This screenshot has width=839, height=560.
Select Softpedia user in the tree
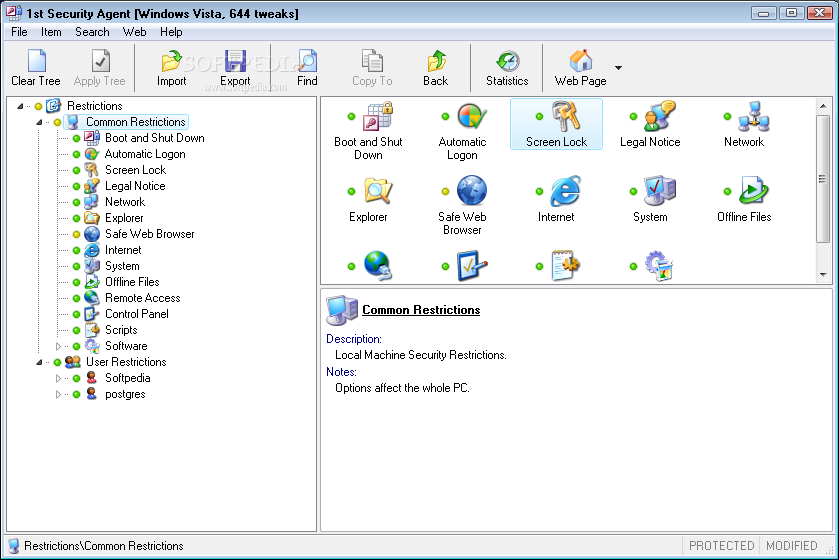(x=127, y=378)
